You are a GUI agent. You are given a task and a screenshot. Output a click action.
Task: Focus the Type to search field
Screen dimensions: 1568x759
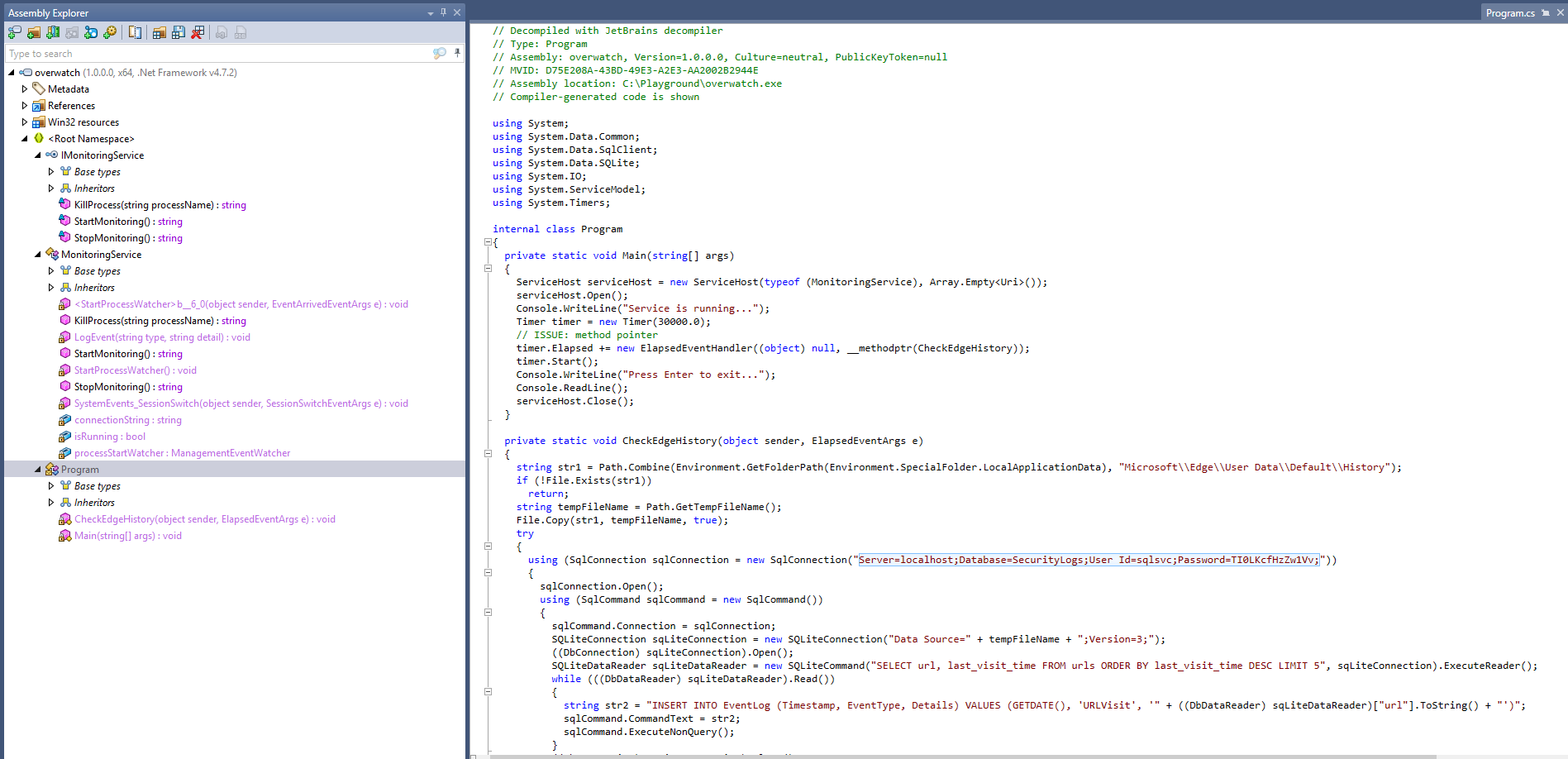coord(219,54)
